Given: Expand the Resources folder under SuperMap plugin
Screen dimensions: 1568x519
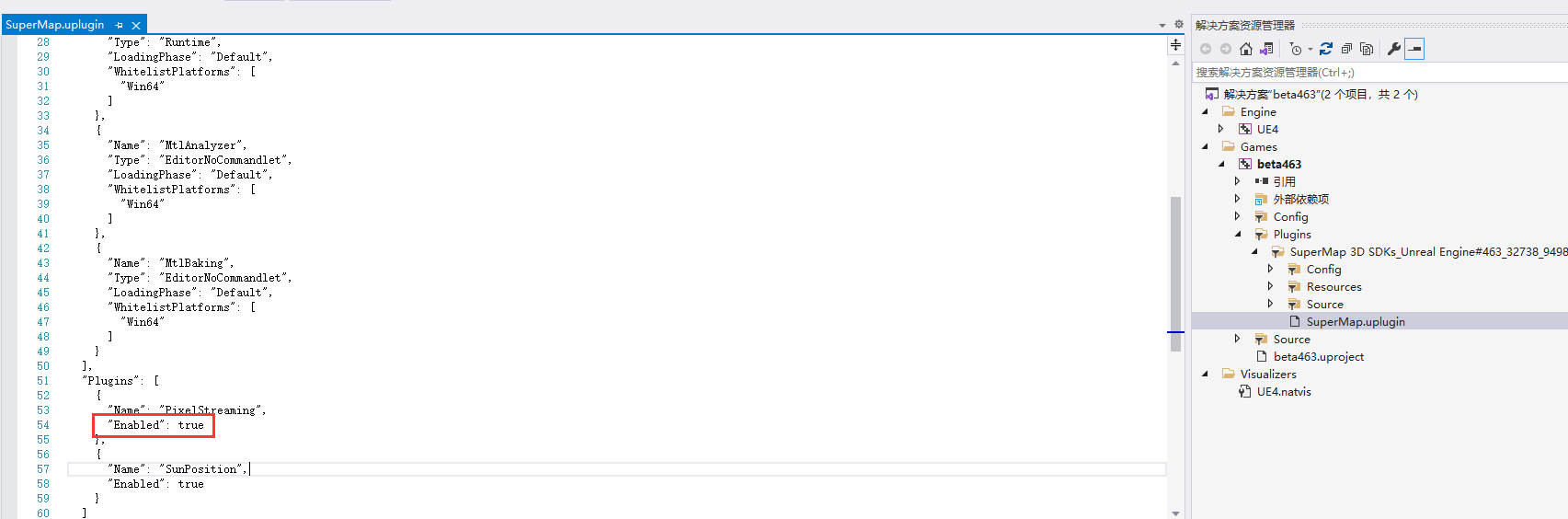Looking at the screenshot, I should (1270, 286).
